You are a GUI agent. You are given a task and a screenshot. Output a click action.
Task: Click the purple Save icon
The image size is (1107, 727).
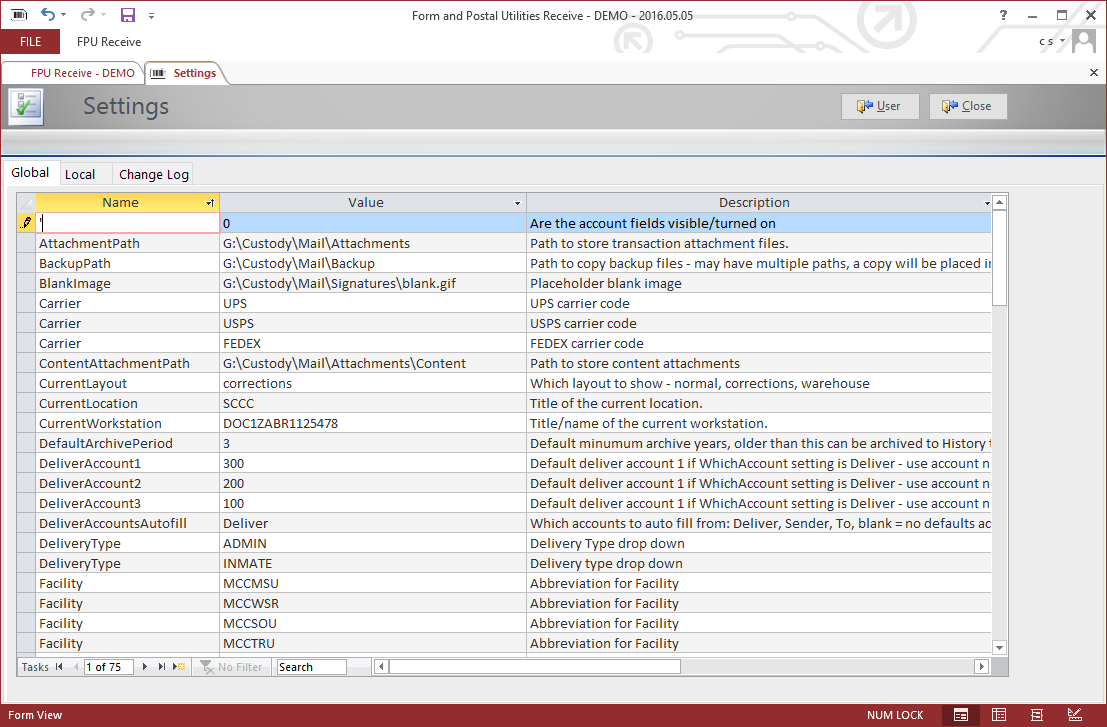127,15
